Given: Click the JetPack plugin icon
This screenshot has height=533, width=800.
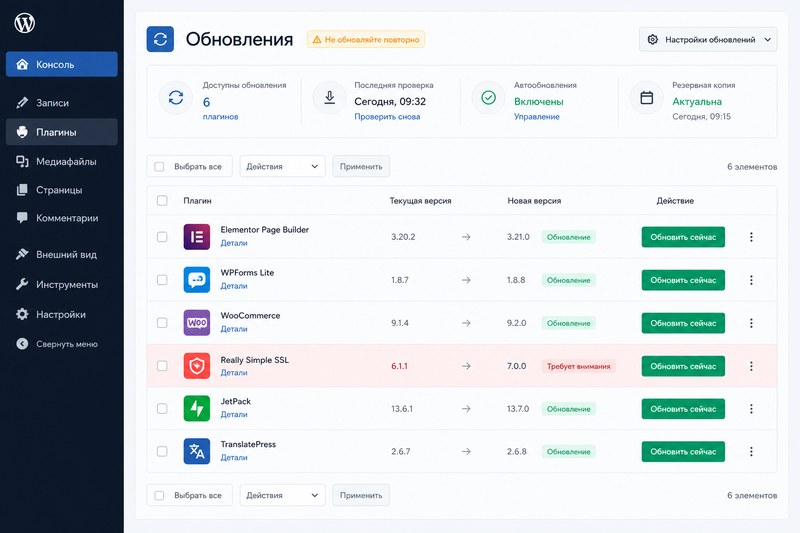Looking at the screenshot, I should pos(196,409).
